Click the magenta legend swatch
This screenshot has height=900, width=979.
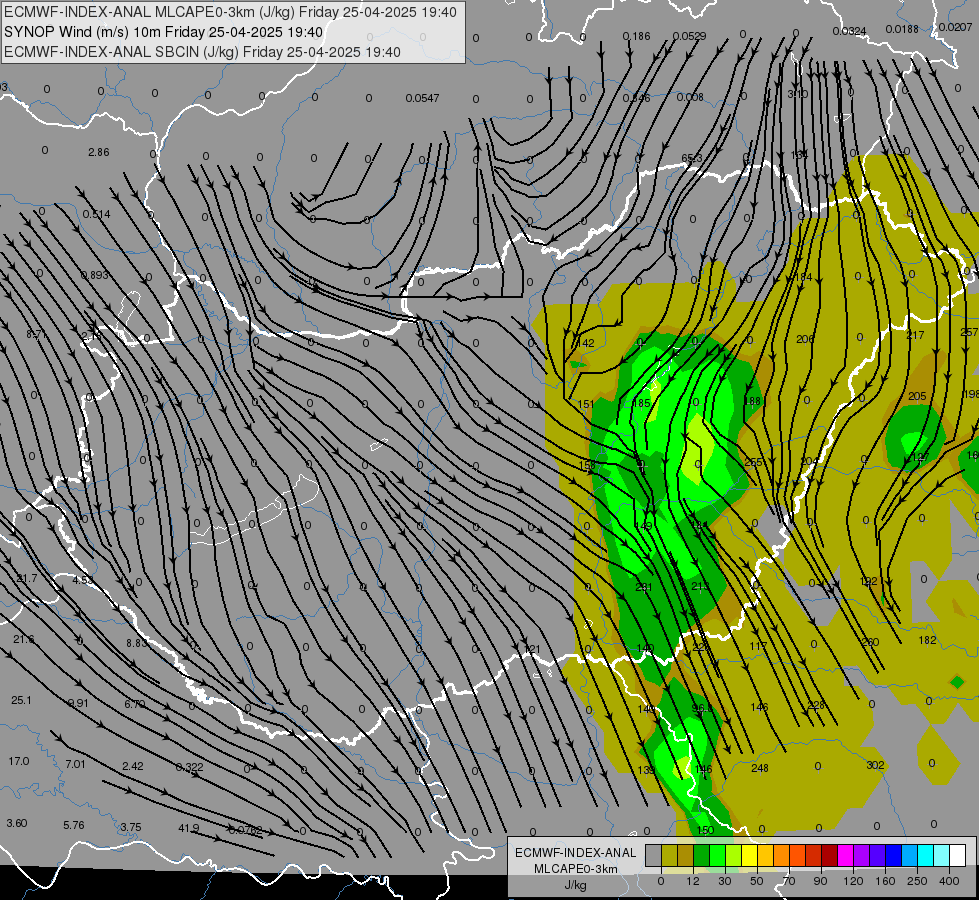coord(846,855)
